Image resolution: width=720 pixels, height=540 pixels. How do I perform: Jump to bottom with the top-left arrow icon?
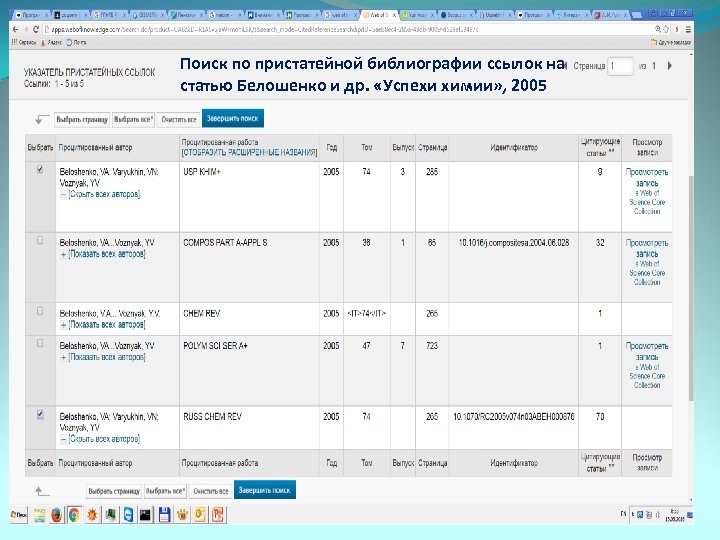tap(41, 119)
